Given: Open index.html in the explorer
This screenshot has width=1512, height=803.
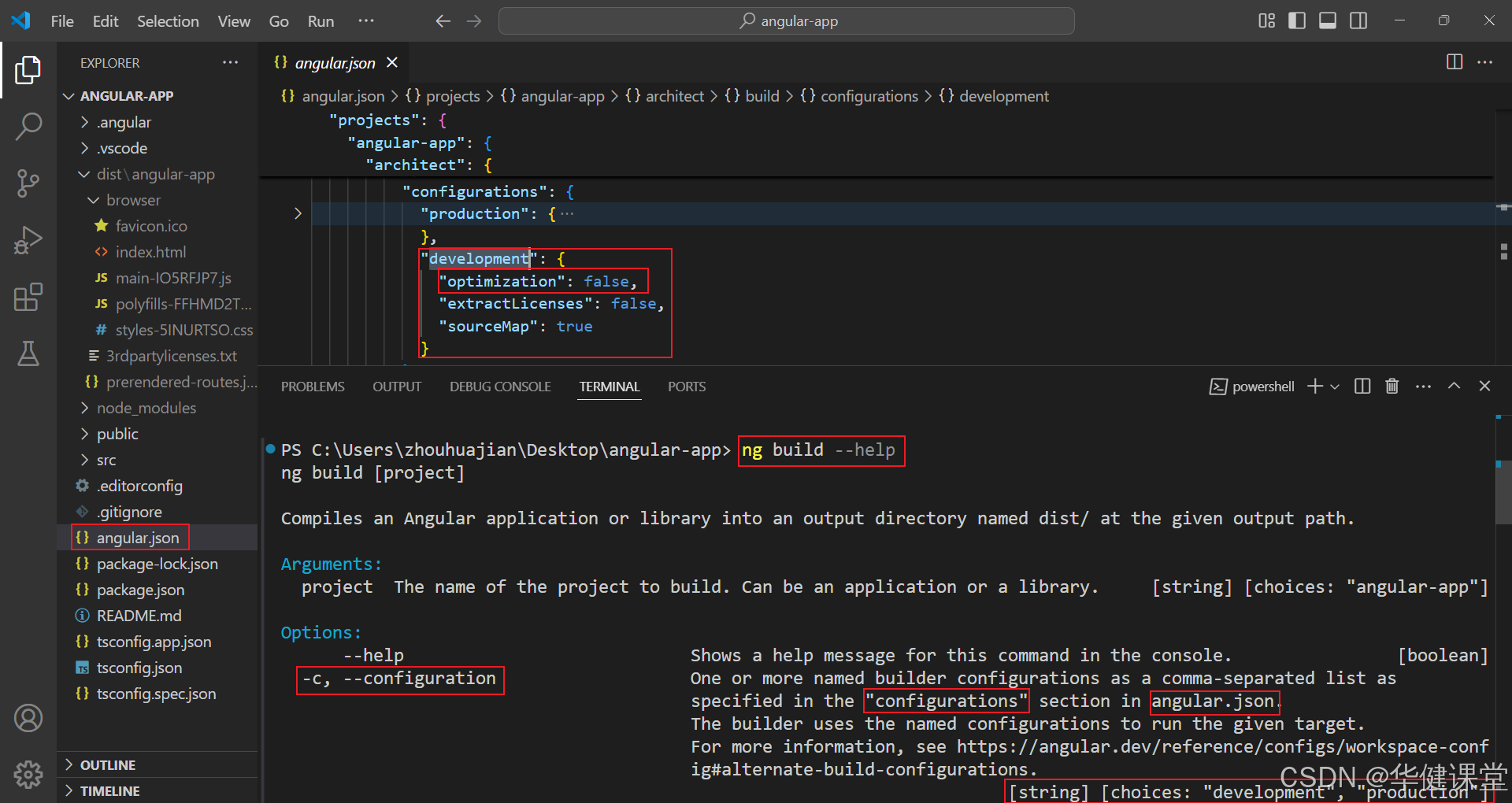Looking at the screenshot, I should pyautogui.click(x=157, y=252).
